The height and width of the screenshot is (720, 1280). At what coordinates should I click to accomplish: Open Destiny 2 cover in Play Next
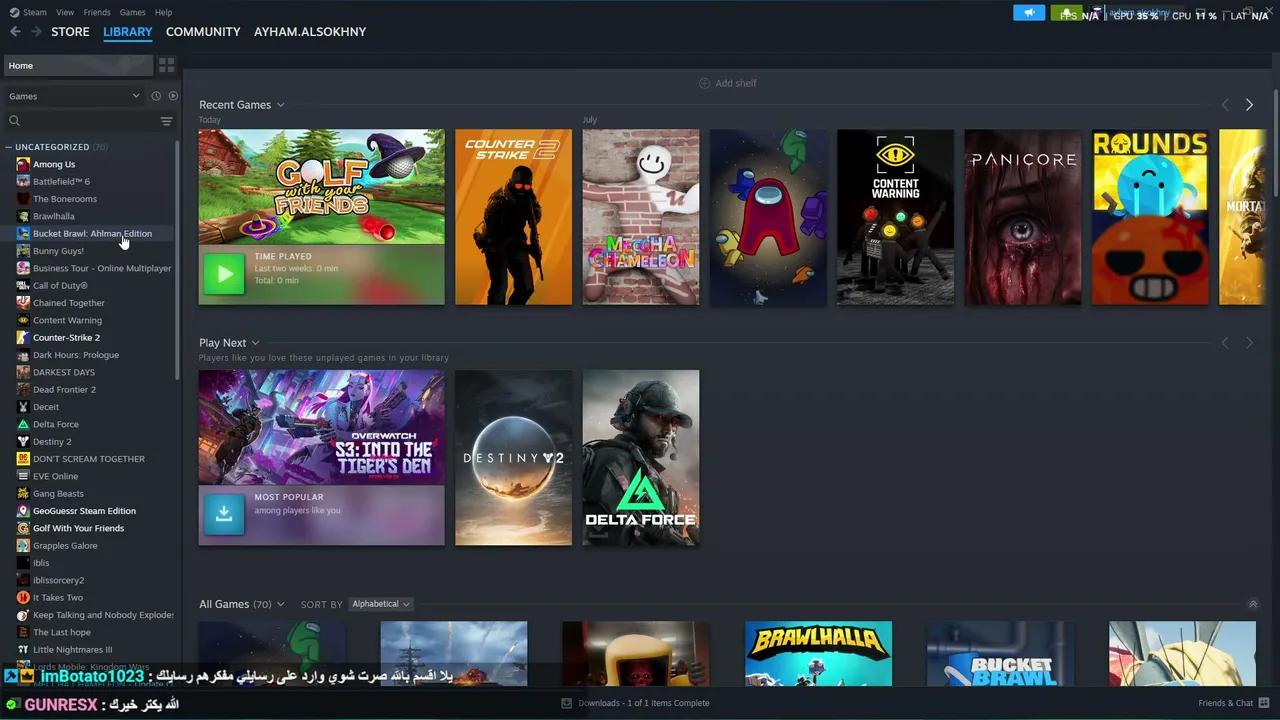tap(513, 458)
